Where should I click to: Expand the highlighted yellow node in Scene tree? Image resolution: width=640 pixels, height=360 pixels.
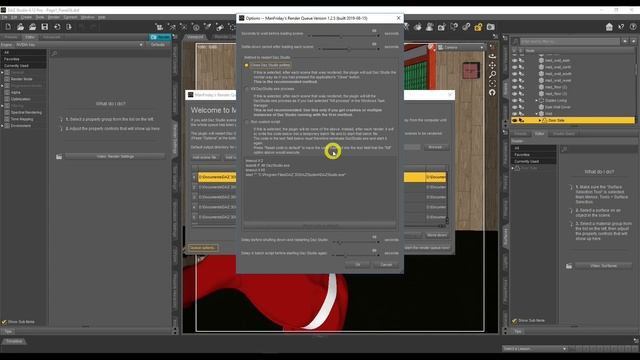[540, 120]
